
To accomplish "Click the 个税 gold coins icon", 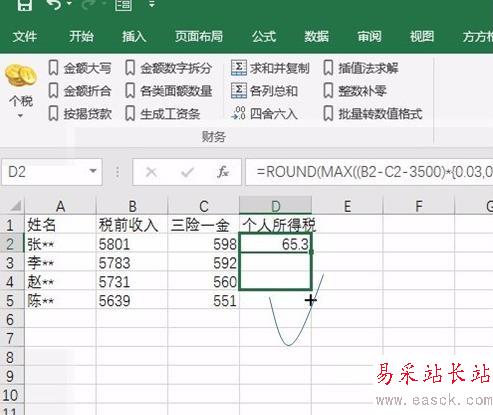I will [21, 76].
